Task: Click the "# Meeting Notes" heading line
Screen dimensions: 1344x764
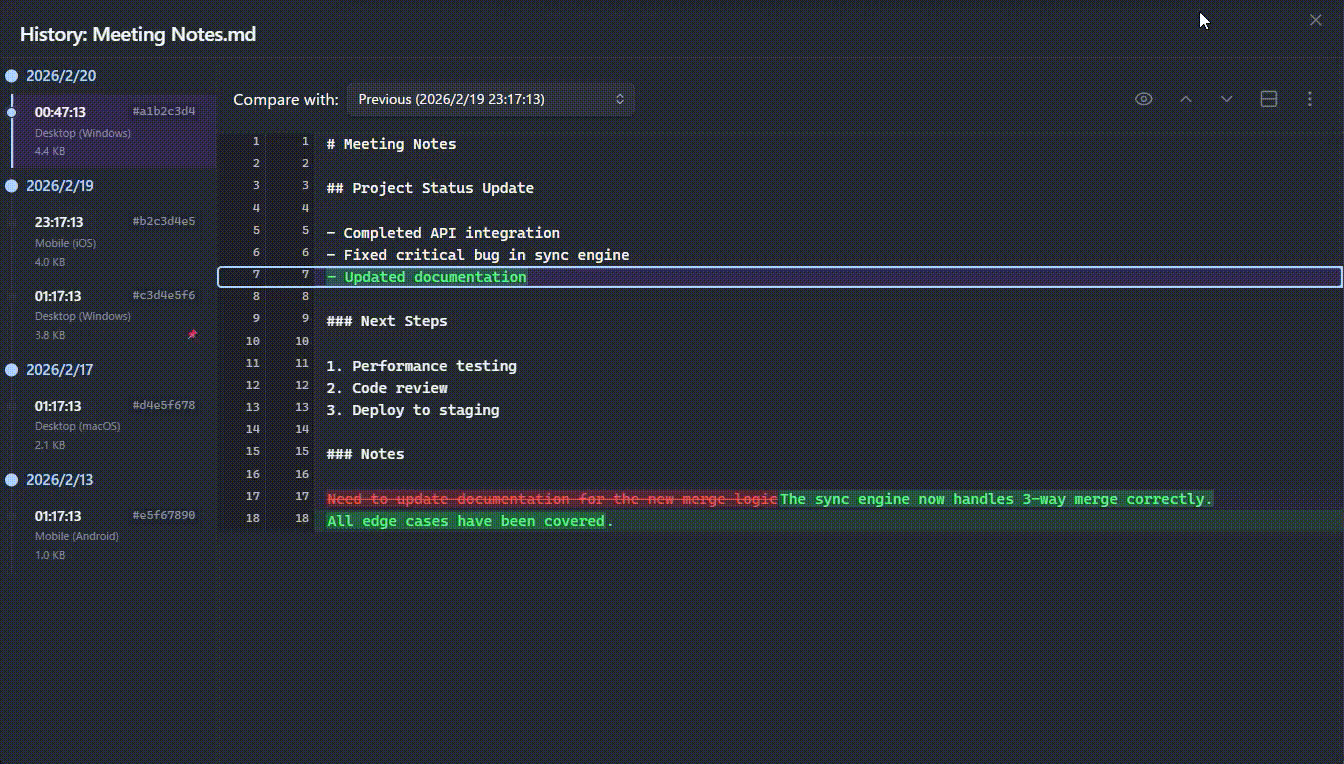Action: [391, 144]
